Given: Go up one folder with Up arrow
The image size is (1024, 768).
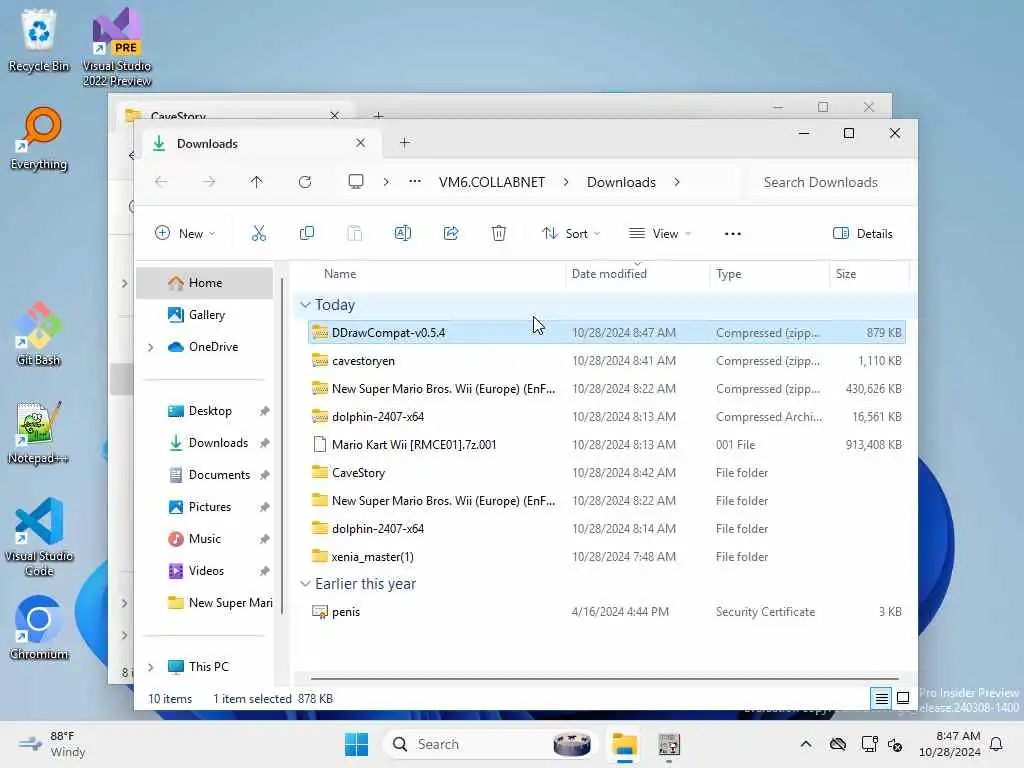Looking at the screenshot, I should coord(257,182).
